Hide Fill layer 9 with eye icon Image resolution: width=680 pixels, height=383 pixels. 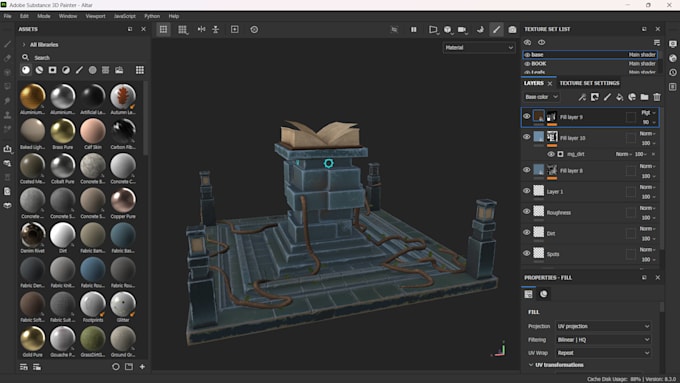tap(526, 116)
